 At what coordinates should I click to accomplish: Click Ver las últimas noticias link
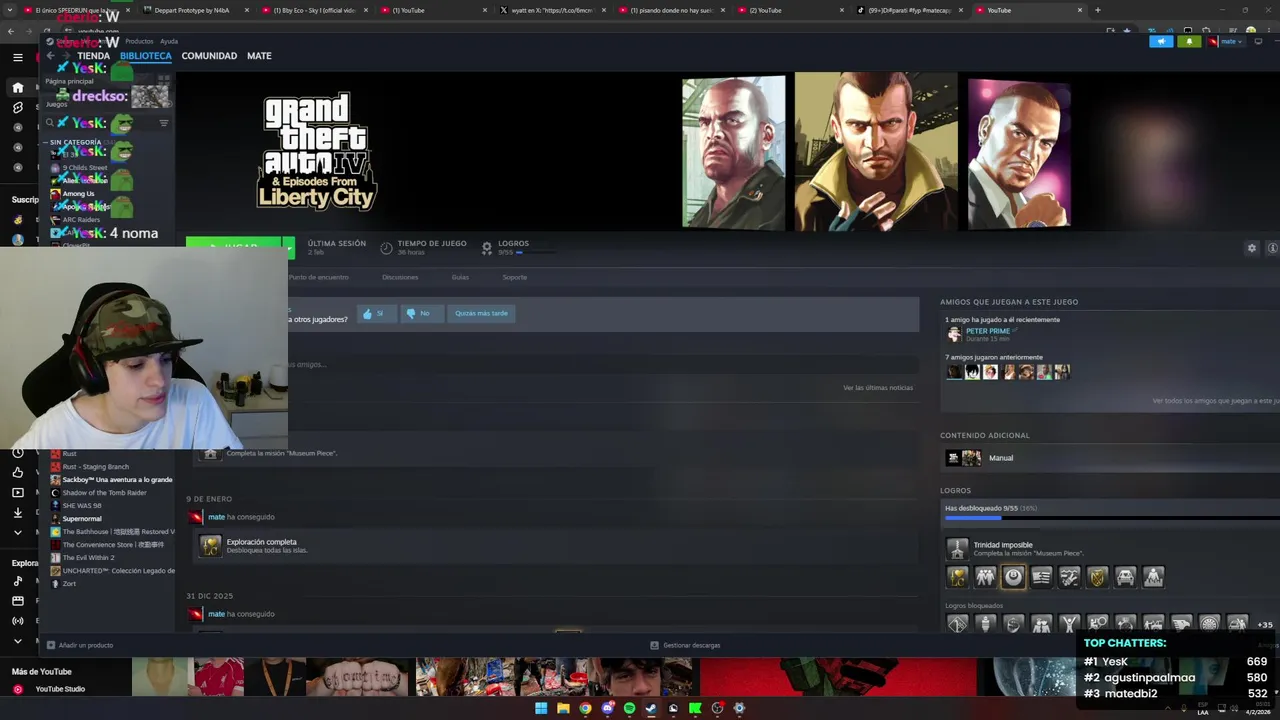click(x=878, y=388)
